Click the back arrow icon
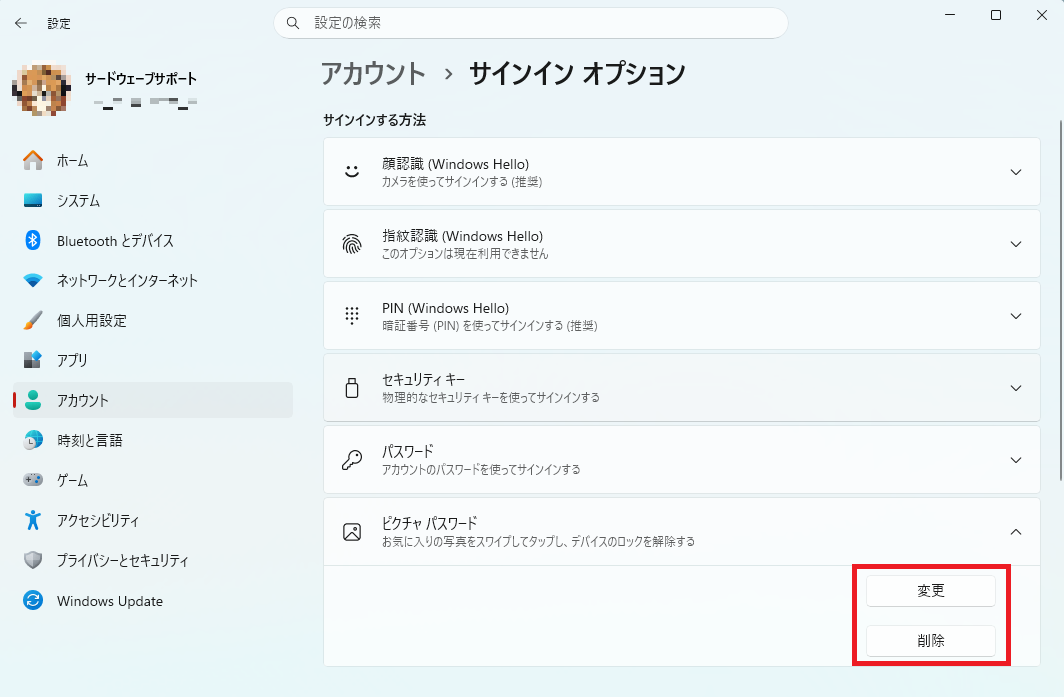The height and width of the screenshot is (697, 1064). [x=21, y=23]
